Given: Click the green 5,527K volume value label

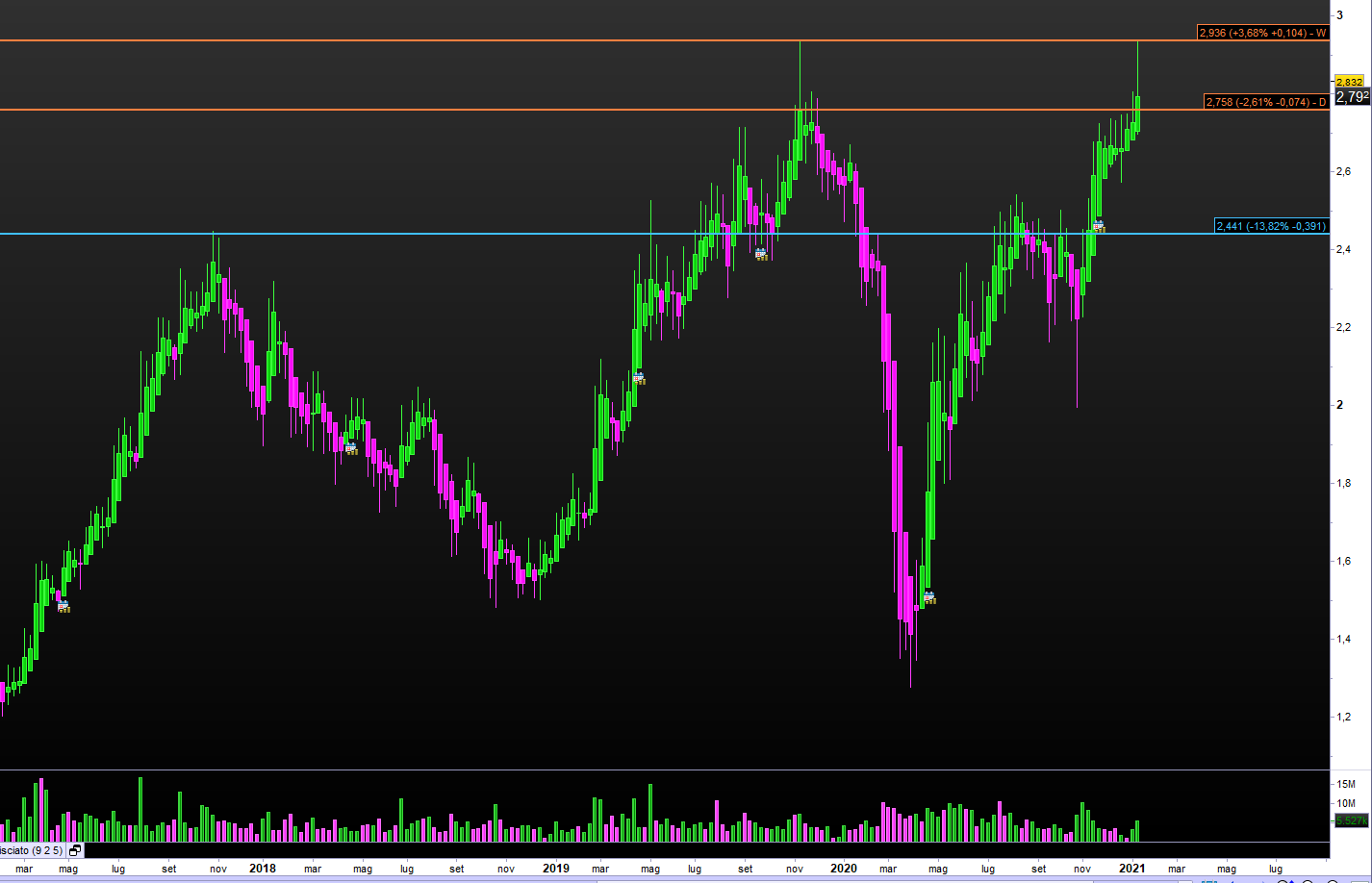Looking at the screenshot, I should (x=1350, y=820).
